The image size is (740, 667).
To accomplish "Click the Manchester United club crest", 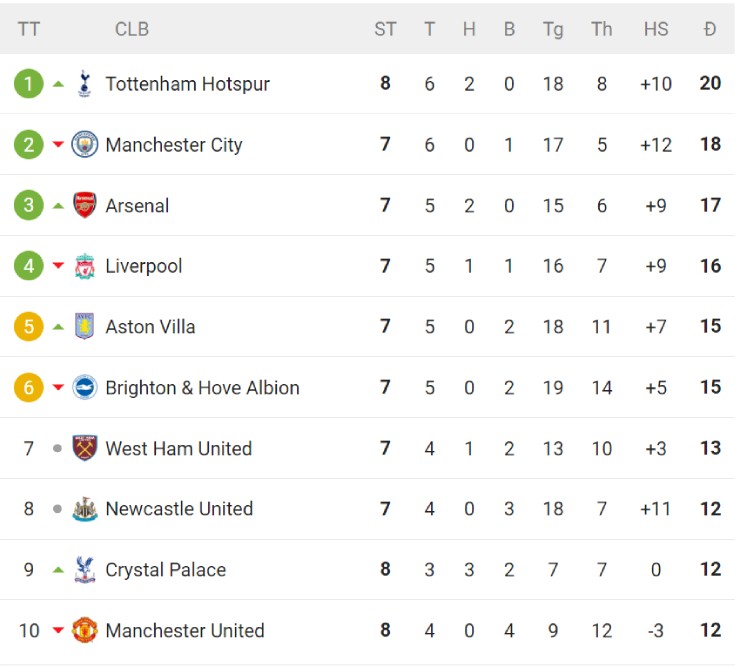I will pos(85,631).
